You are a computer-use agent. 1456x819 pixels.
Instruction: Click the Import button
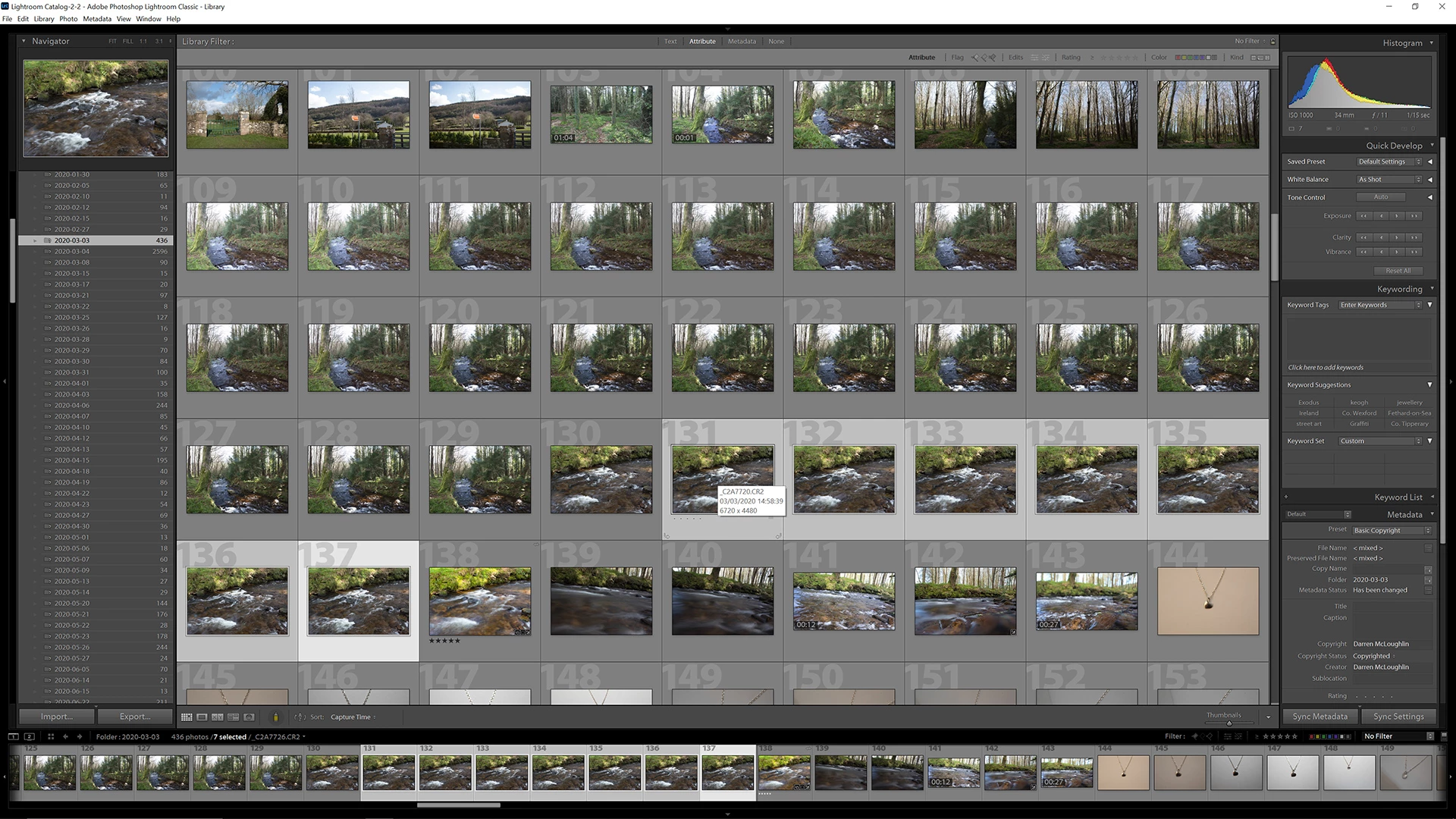57,717
